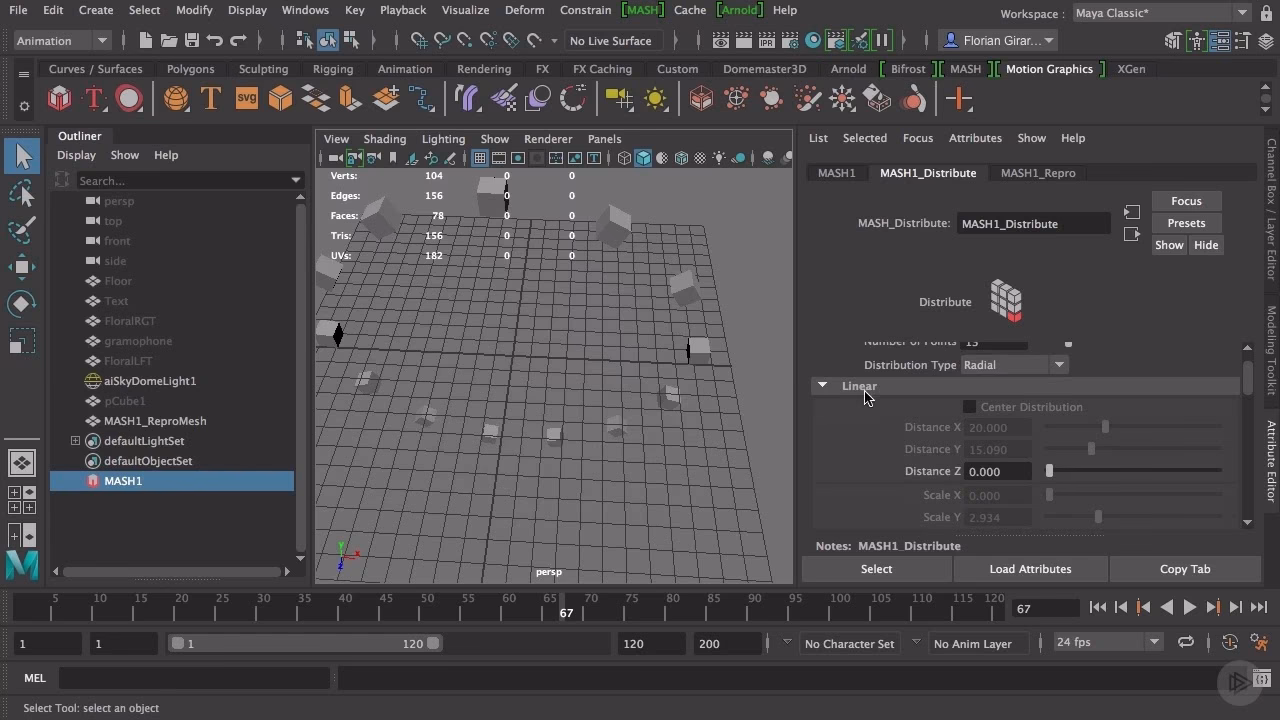Click Load Attributes button
The width and height of the screenshot is (1280, 720).
[x=1030, y=569]
